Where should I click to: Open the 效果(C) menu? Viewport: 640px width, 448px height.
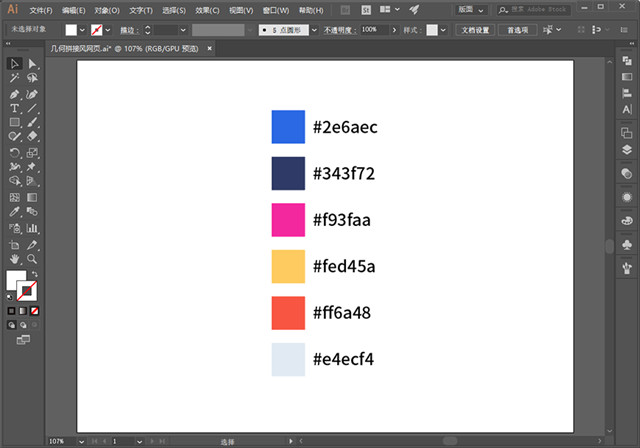pos(208,9)
